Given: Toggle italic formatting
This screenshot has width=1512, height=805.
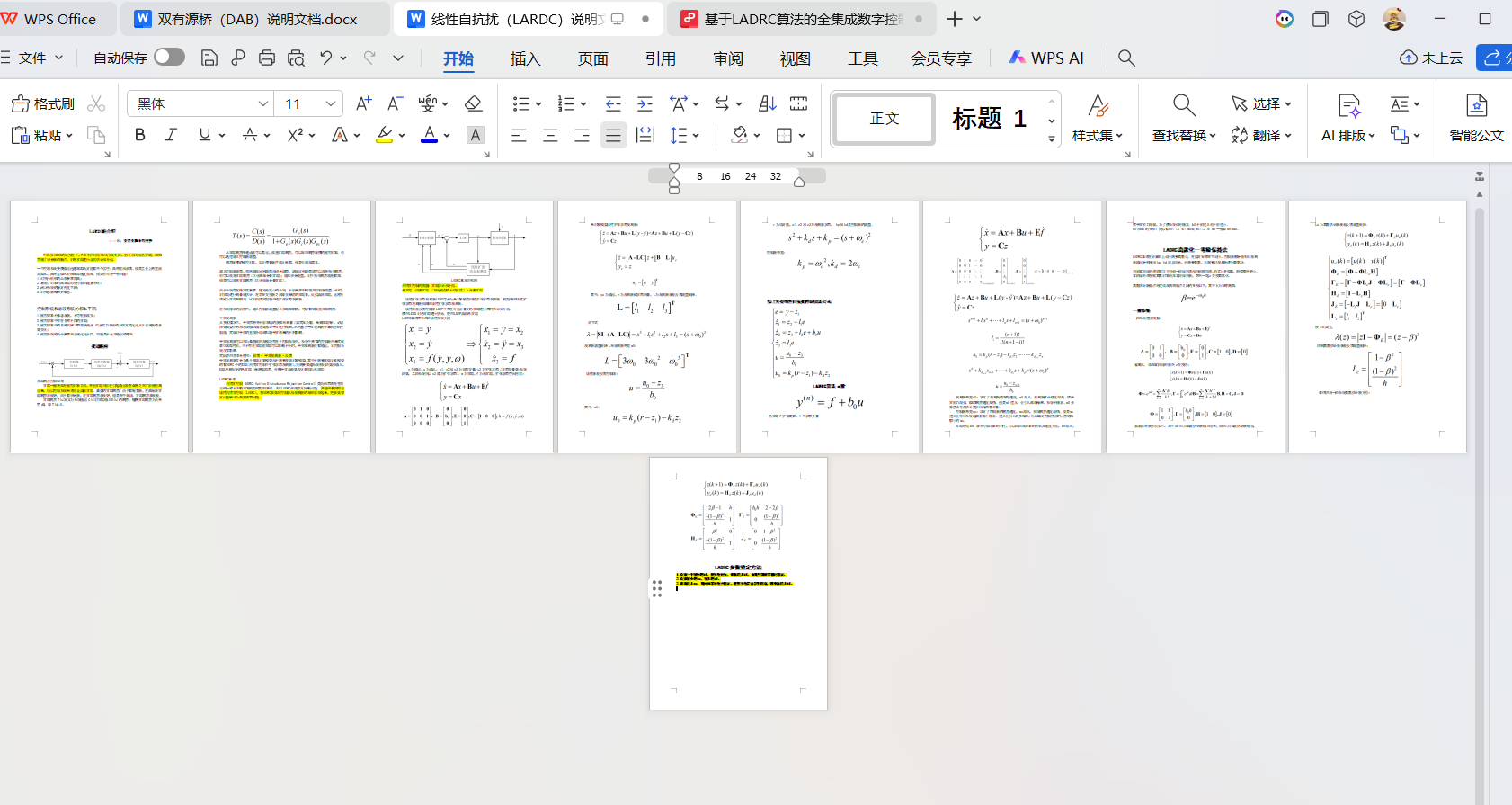Looking at the screenshot, I should (x=171, y=135).
